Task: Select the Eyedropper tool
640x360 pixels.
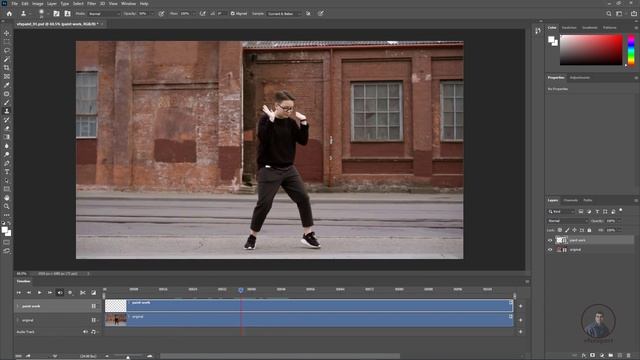Action: (x=7, y=85)
